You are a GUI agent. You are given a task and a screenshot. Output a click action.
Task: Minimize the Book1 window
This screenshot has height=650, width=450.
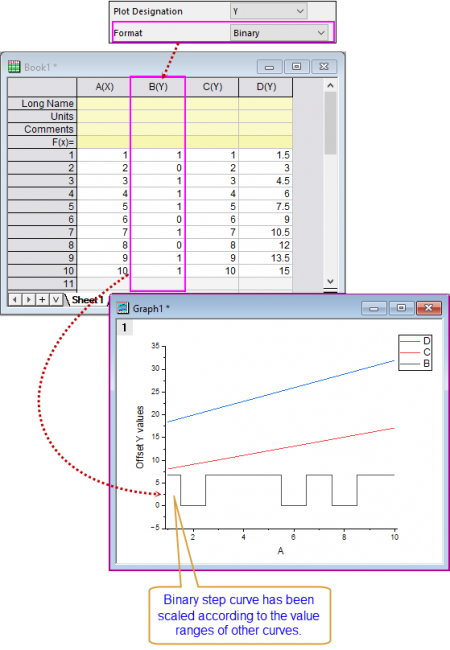click(x=269, y=67)
